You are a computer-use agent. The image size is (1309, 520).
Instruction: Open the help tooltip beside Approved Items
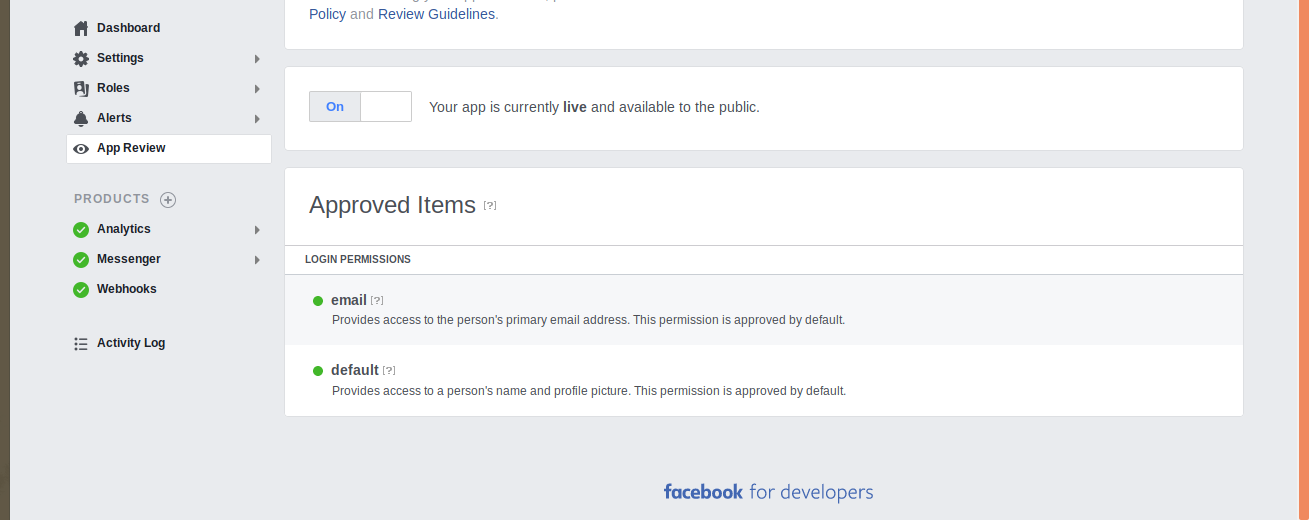(x=490, y=205)
